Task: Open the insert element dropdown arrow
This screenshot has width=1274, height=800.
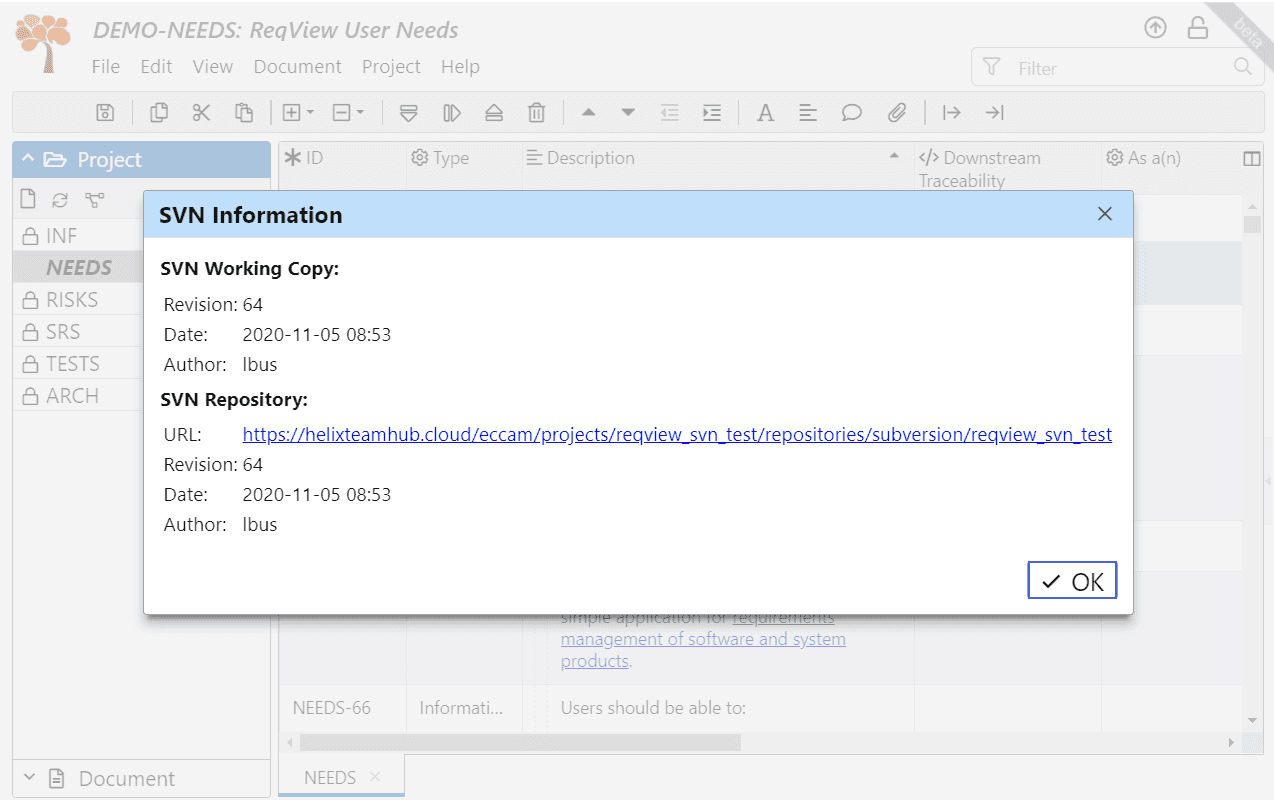Action: point(310,112)
